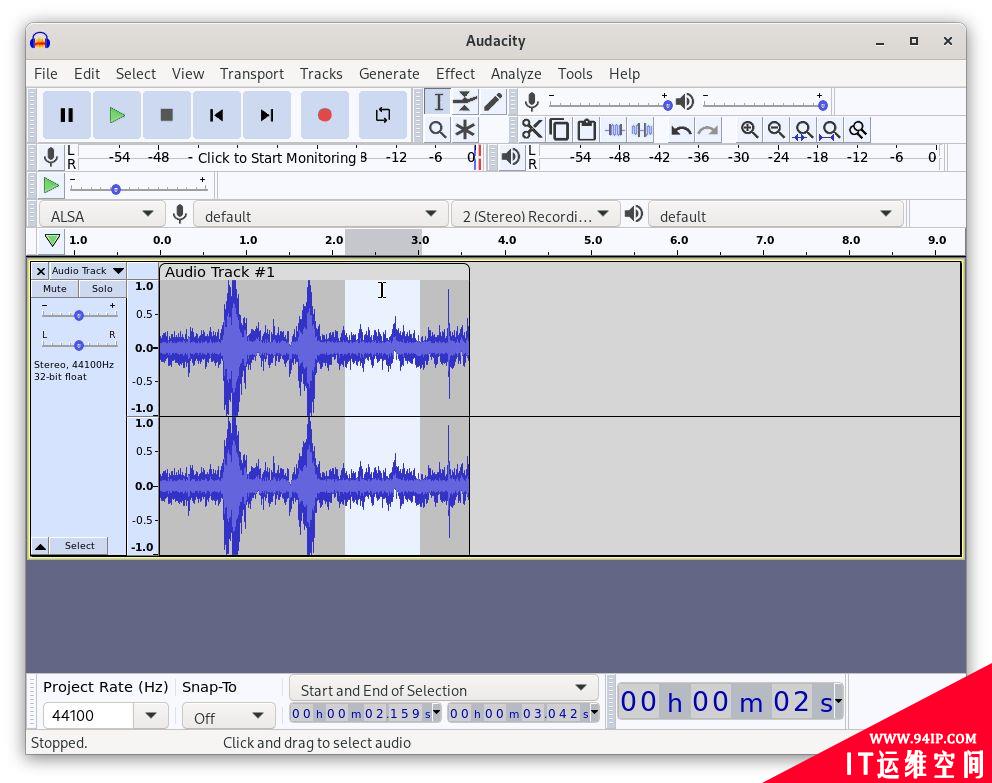
Task: Open the Tools menu
Action: (574, 73)
